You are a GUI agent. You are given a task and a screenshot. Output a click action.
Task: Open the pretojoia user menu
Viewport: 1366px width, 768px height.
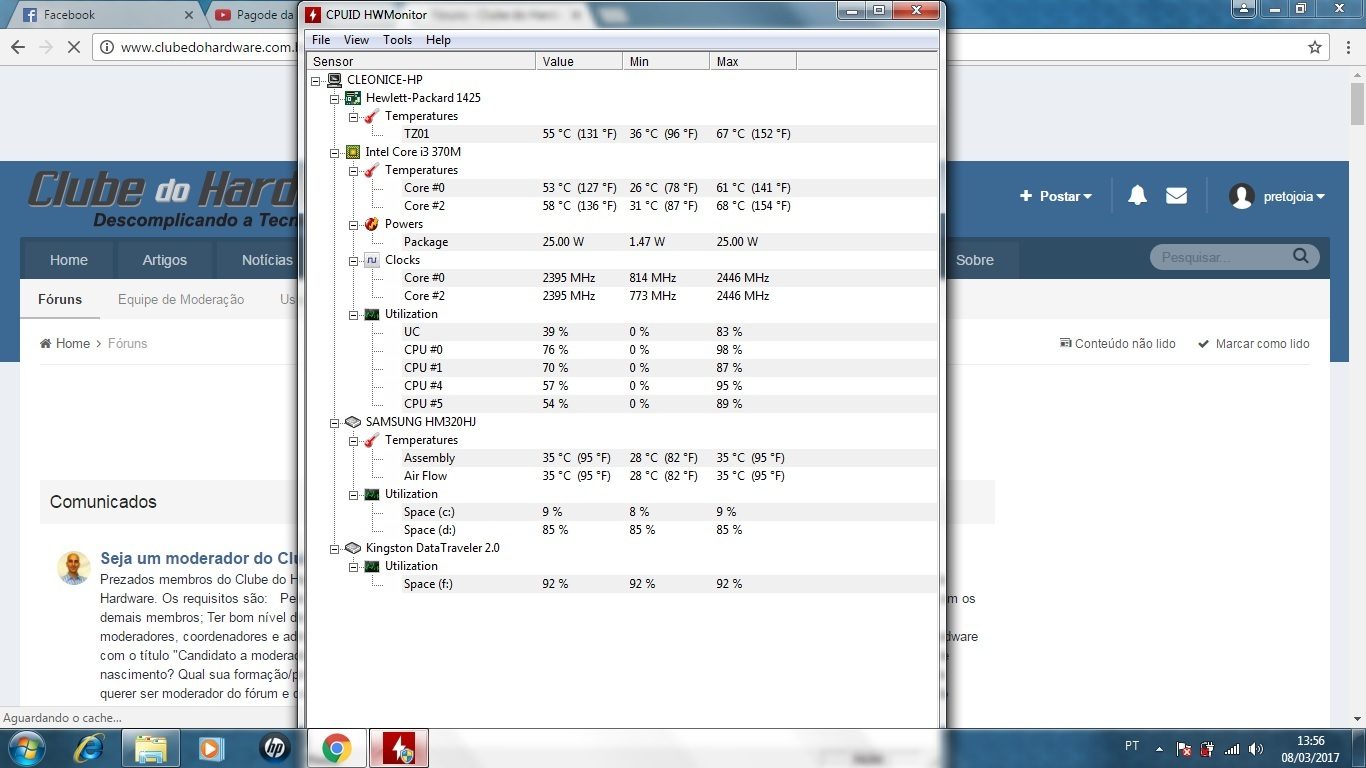(1277, 196)
